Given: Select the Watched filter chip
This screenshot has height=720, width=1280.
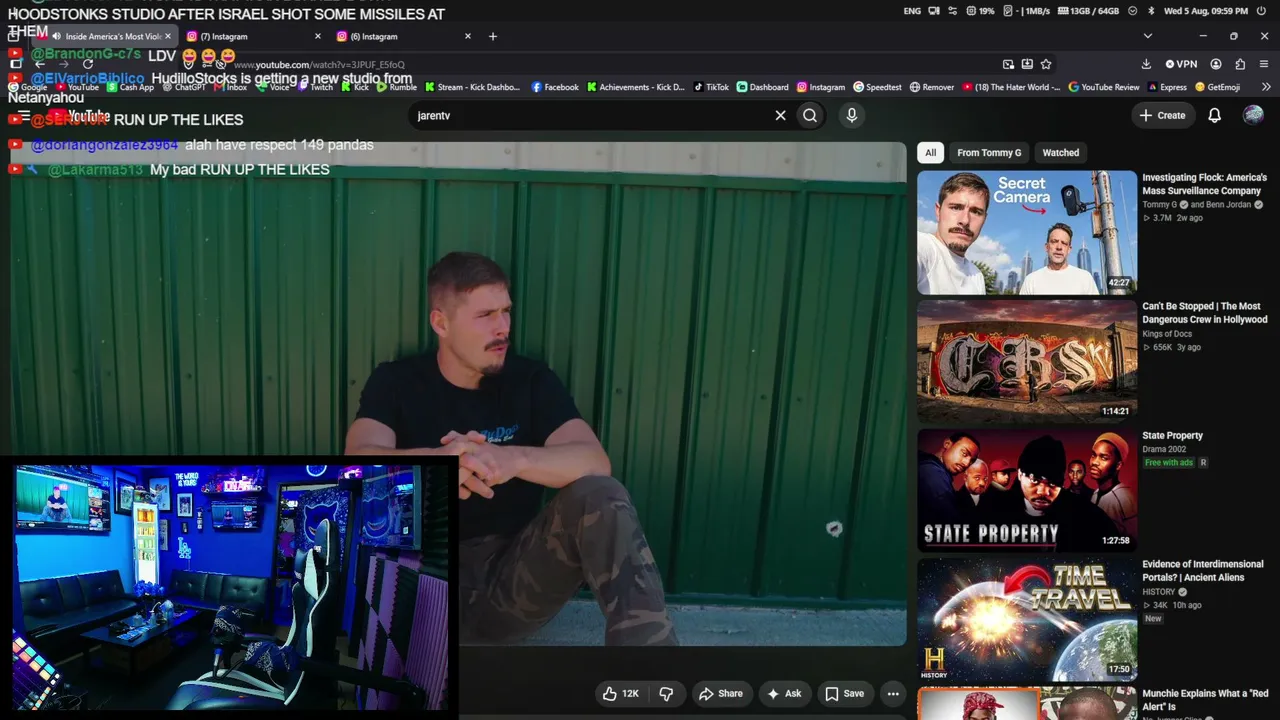Looking at the screenshot, I should point(1061,153).
